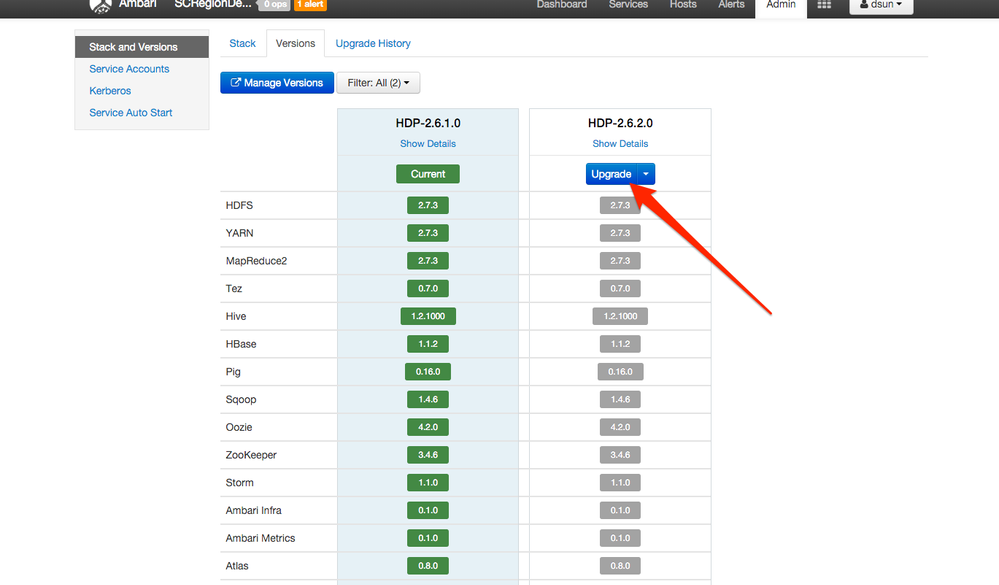The width and height of the screenshot is (999, 585).
Task: Click the MapReduce2 row label
Action: 256,261
